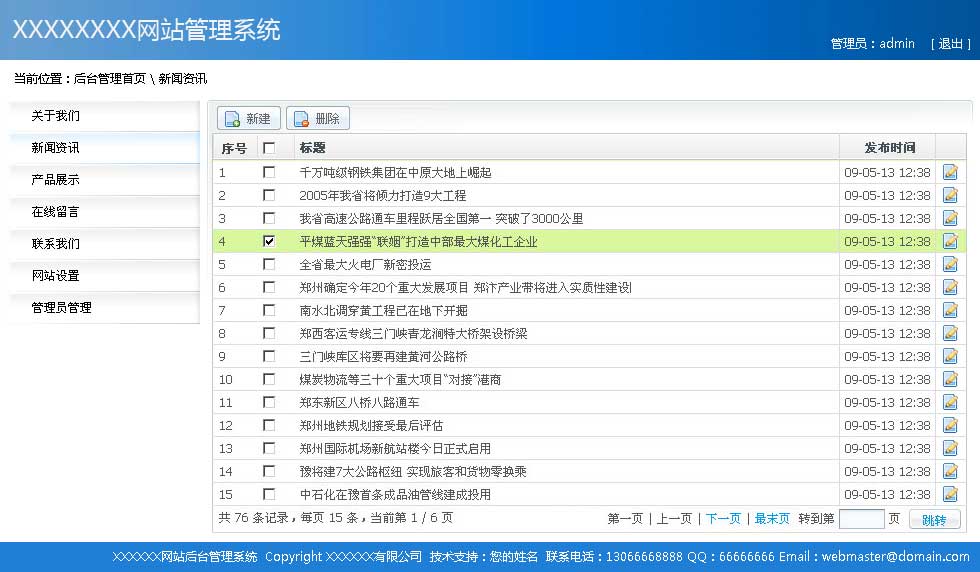The height and width of the screenshot is (572, 980).
Task: Click the 退出 logout link
Action: (x=950, y=44)
